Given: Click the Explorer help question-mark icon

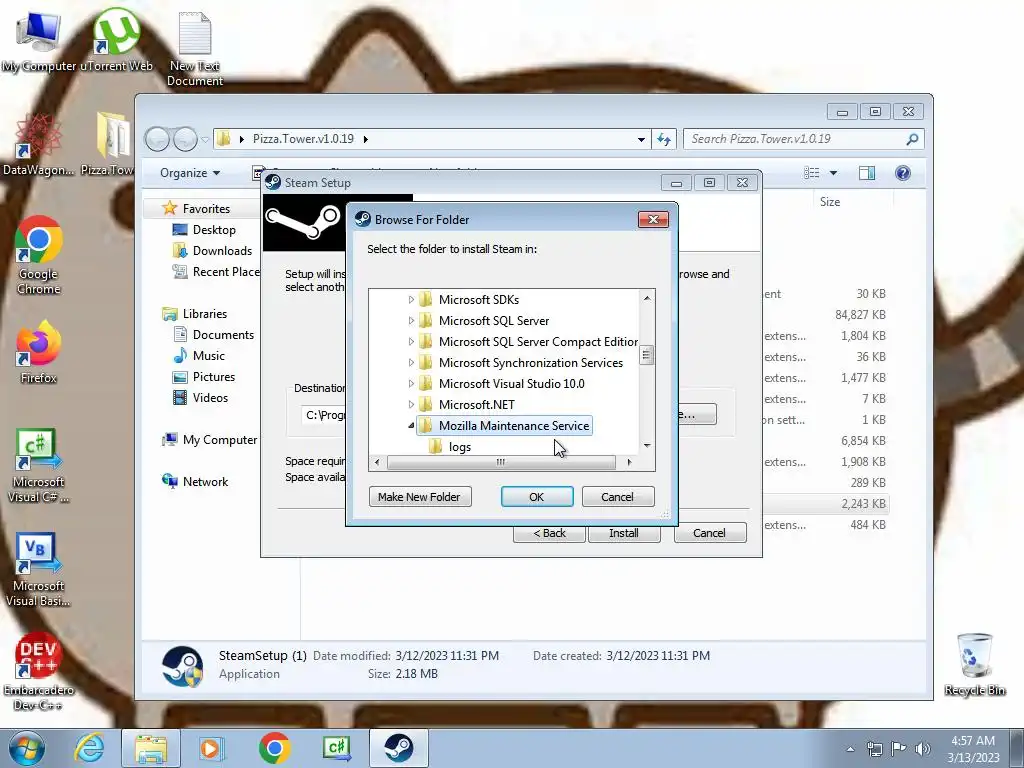Looking at the screenshot, I should click(x=903, y=173).
